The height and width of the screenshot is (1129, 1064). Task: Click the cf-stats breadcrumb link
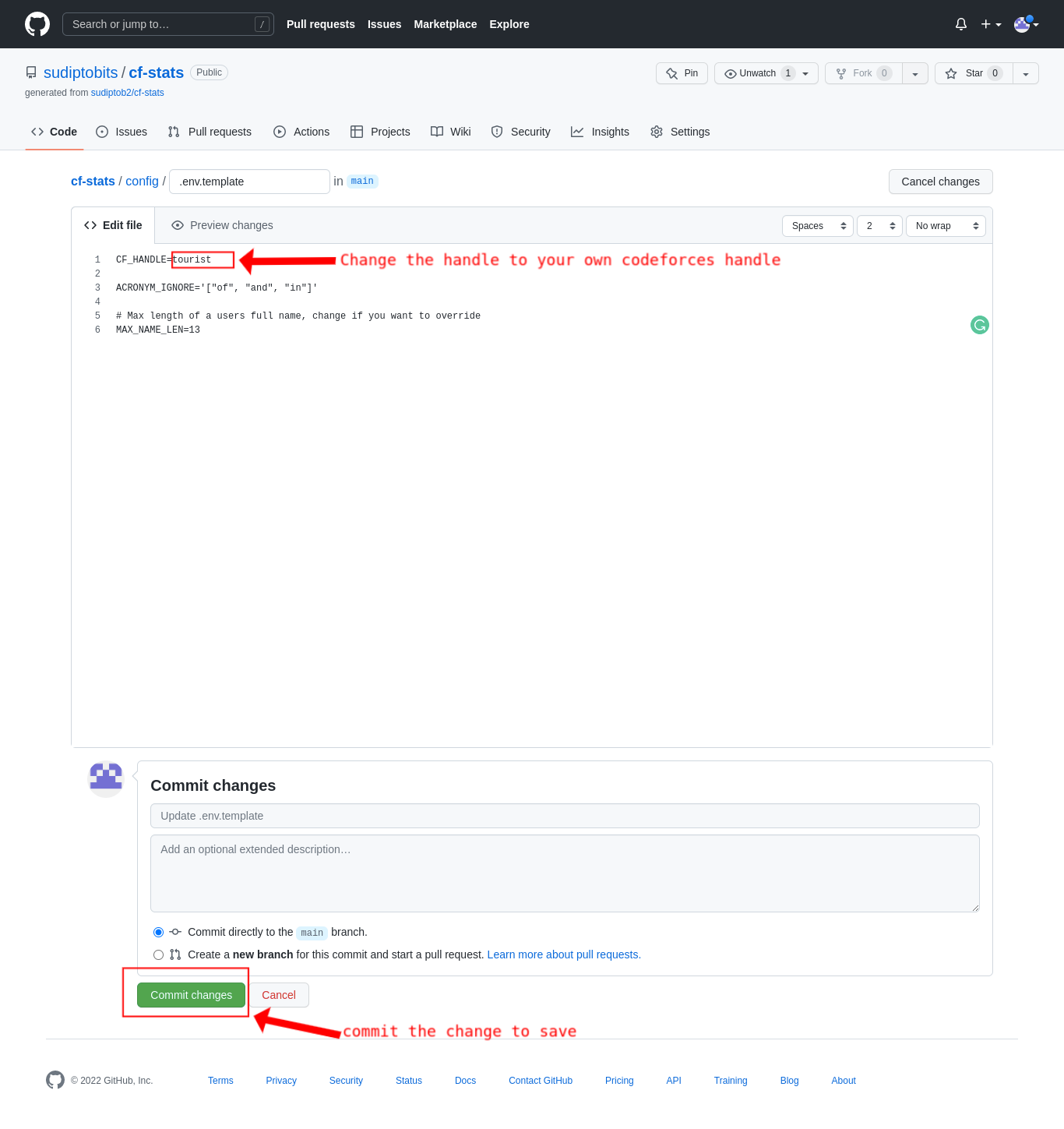click(93, 181)
